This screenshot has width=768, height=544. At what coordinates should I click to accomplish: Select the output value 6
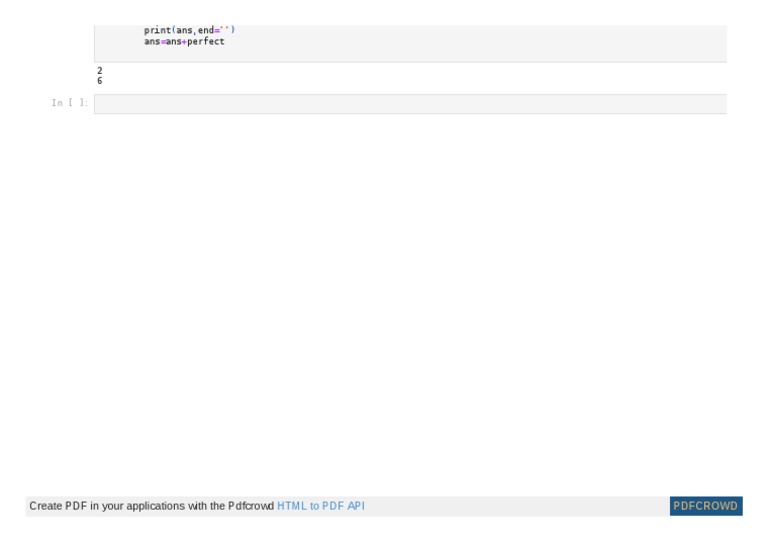pyautogui.click(x=99, y=81)
